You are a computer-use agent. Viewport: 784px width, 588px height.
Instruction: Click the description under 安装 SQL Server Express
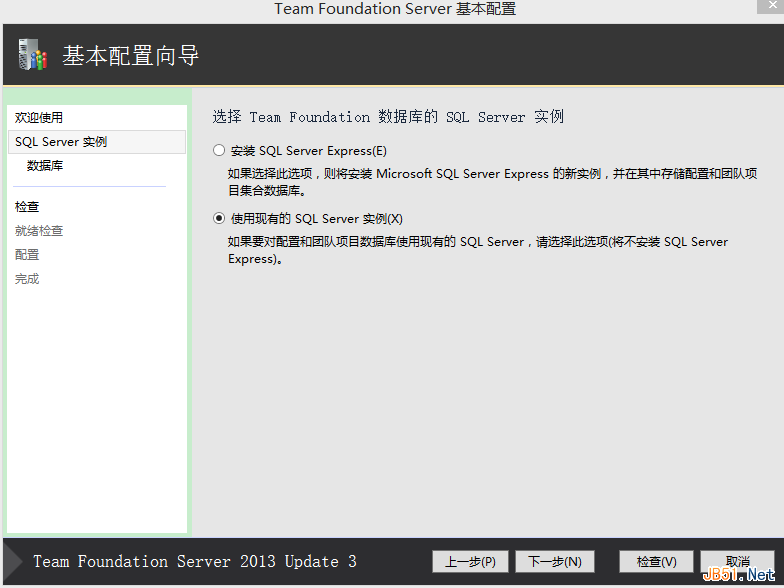pos(492,182)
